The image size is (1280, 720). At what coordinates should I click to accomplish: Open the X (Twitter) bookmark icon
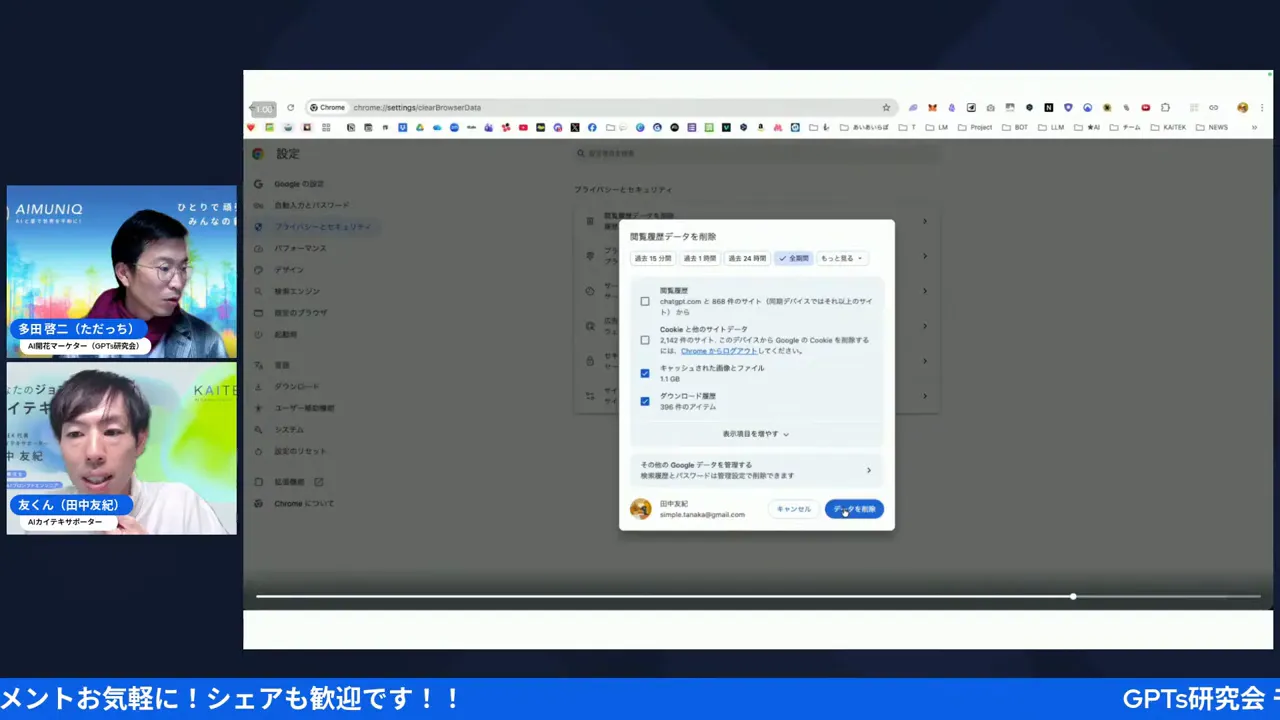pyautogui.click(x=574, y=127)
